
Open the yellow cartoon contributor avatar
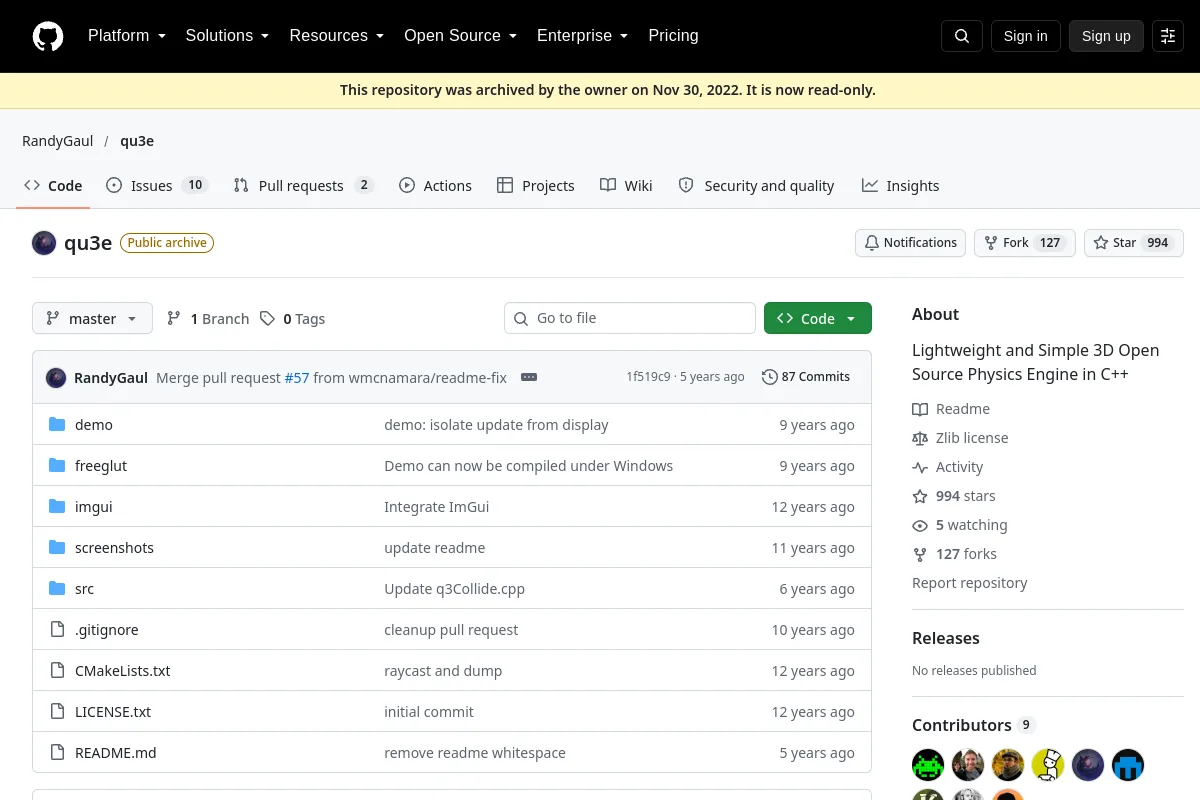(x=1048, y=765)
